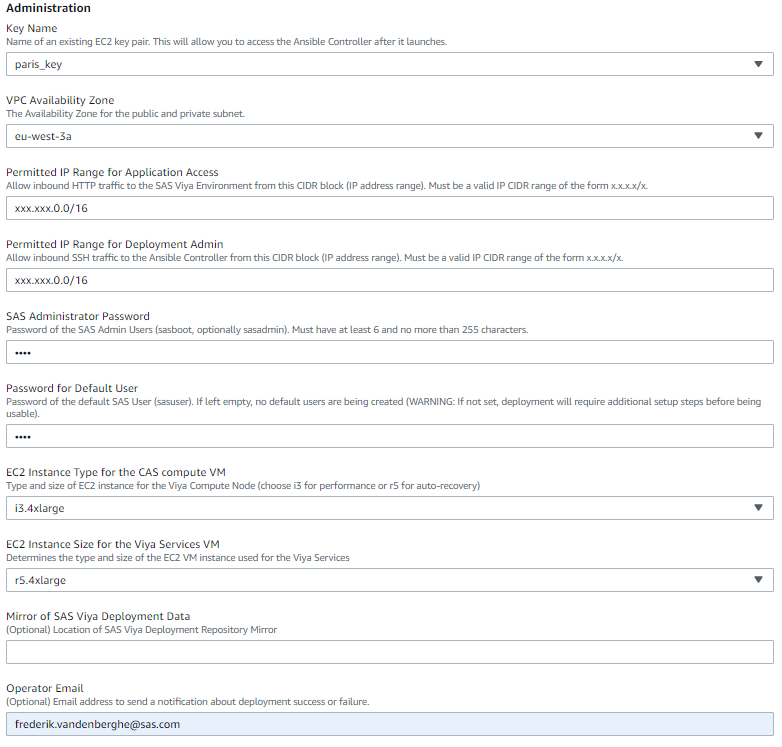Focus the Deployment Admin IP range field
The width and height of the screenshot is (782, 747).
(x=390, y=280)
